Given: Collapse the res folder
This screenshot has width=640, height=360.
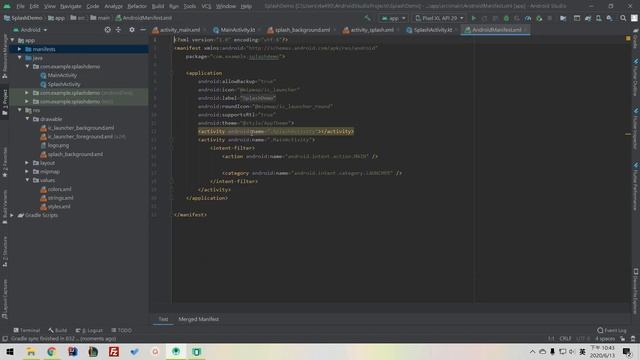Looking at the screenshot, I should (x=20, y=110).
